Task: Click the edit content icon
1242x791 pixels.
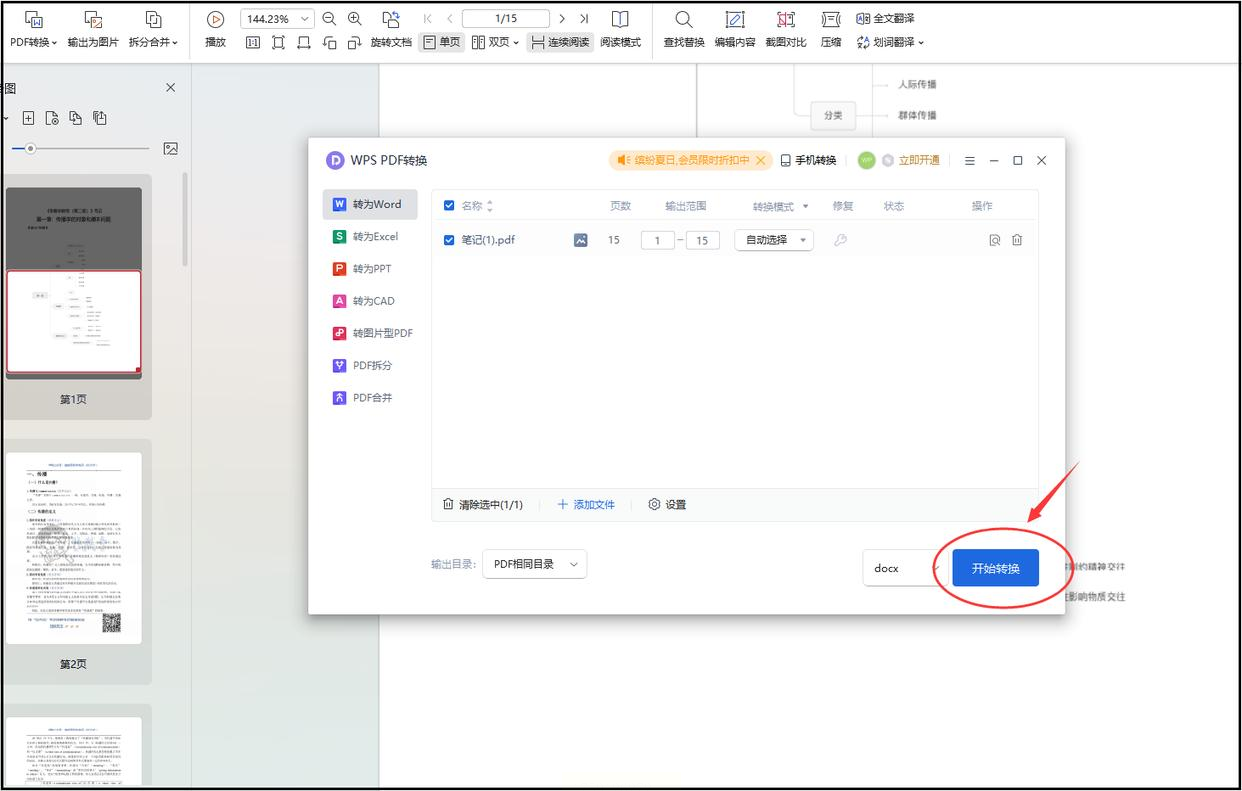Action: click(x=735, y=19)
